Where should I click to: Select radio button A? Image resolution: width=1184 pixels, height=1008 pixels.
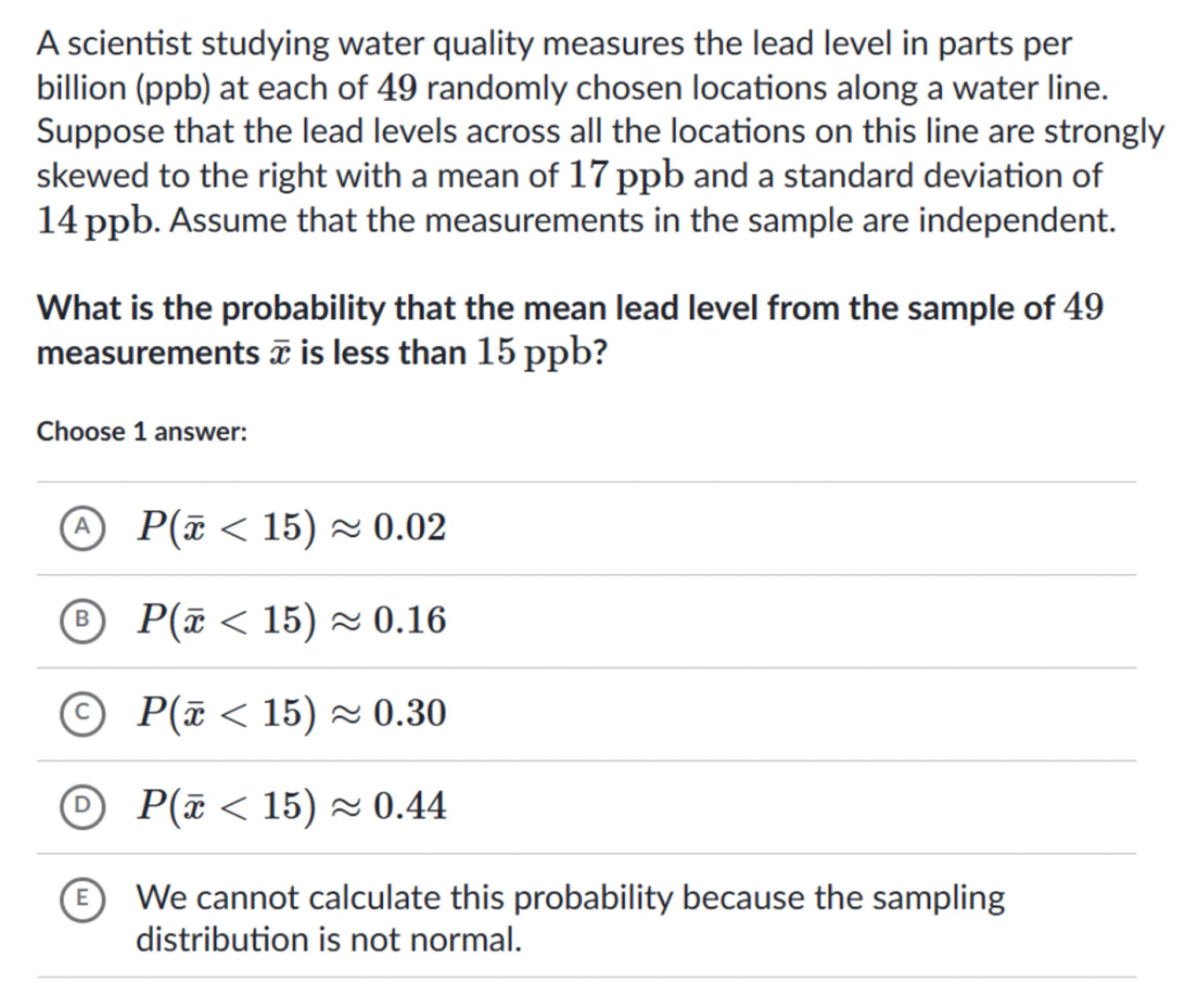[83, 527]
